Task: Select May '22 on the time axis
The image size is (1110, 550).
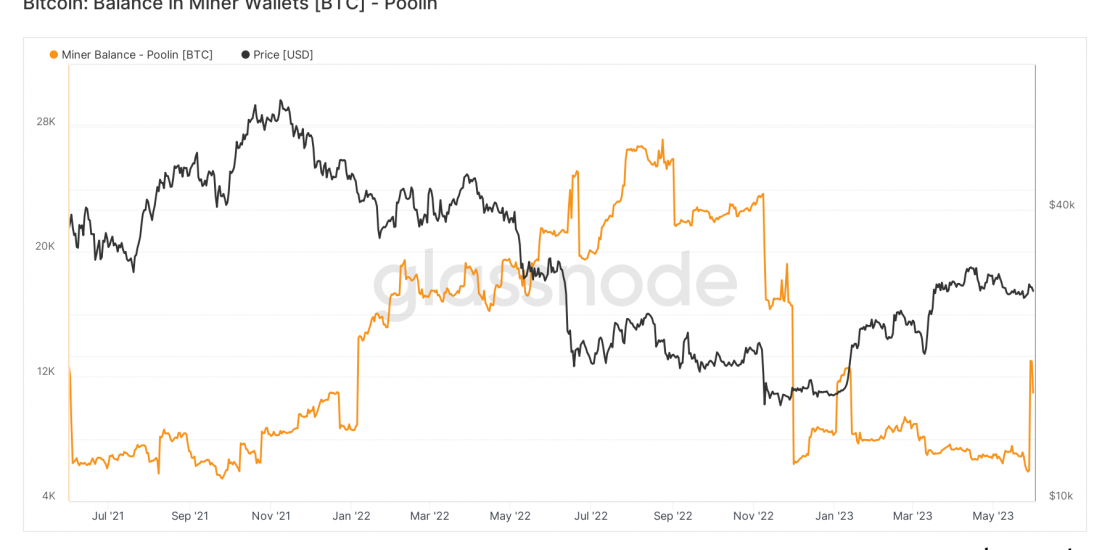Action: click(510, 516)
